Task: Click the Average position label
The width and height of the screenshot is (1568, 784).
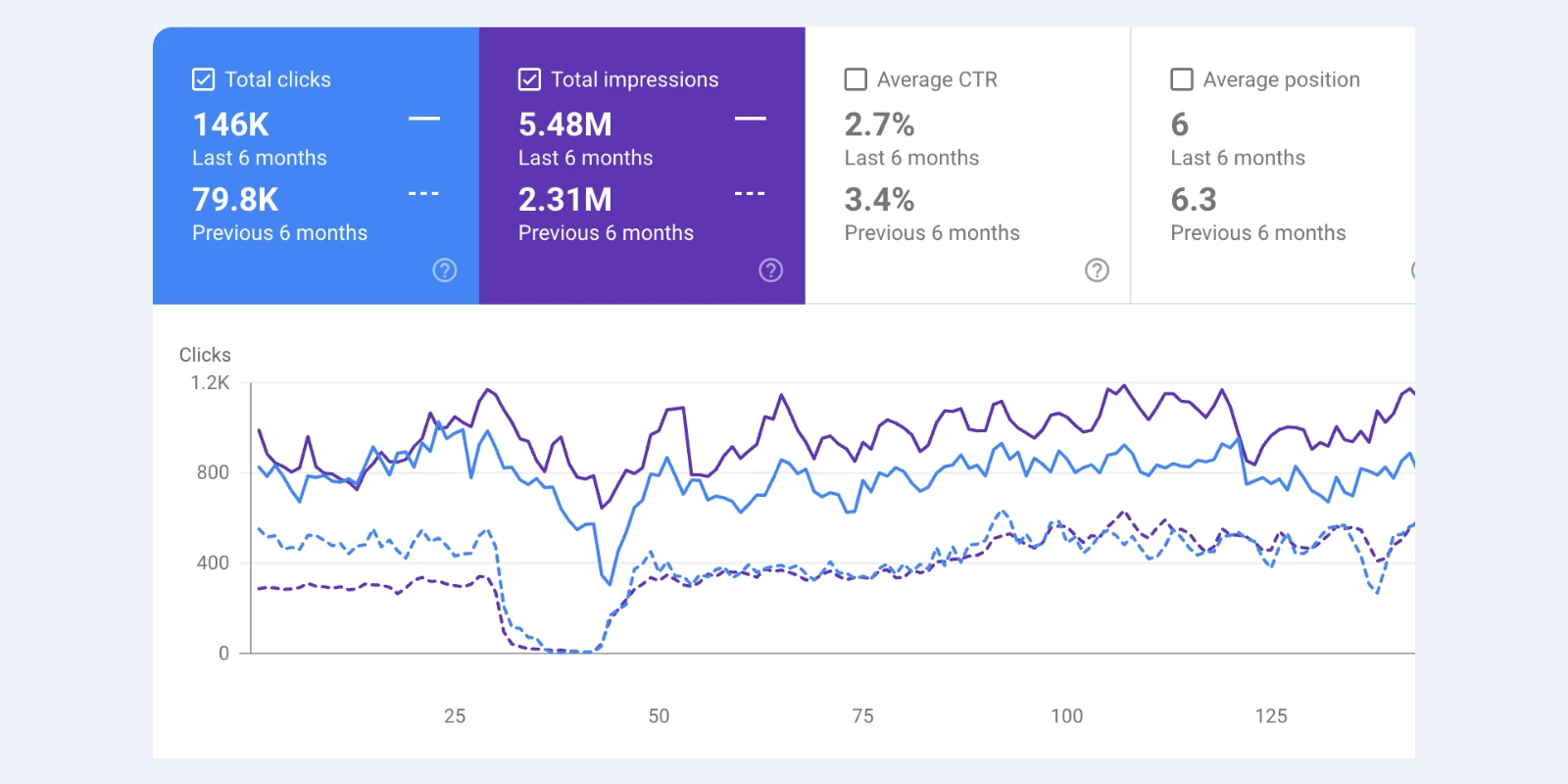Action: point(1282,79)
